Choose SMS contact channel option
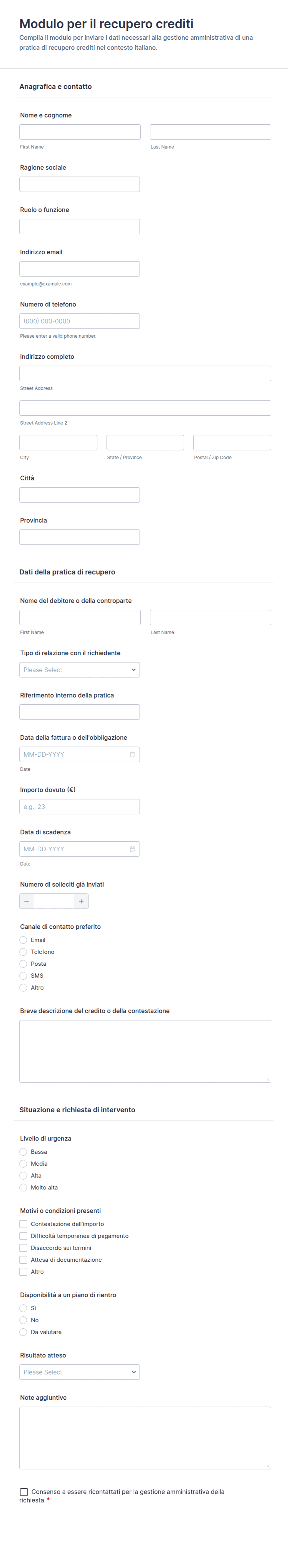This screenshot has height=1568, width=288. [x=24, y=976]
